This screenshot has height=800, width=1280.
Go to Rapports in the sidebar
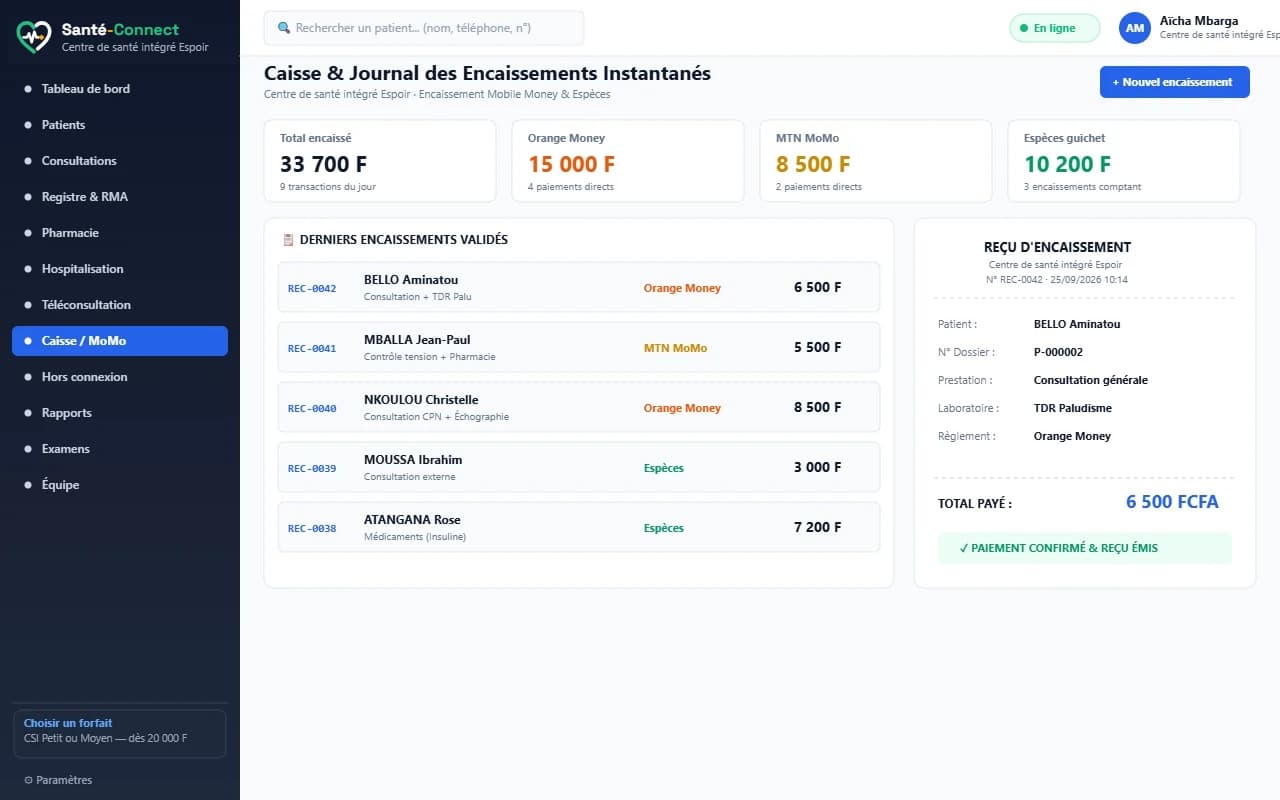pos(120,413)
